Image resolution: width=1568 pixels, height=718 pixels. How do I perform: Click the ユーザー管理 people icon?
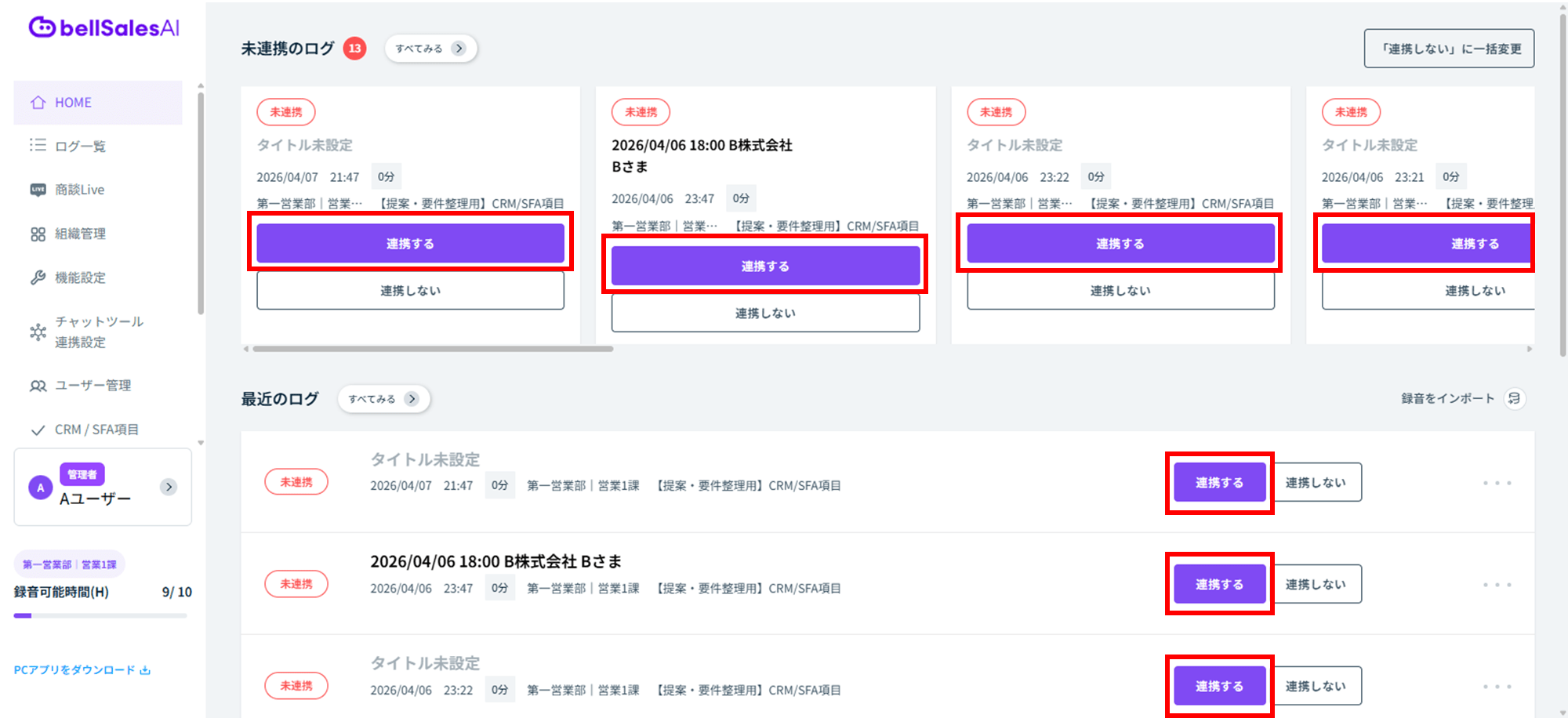[x=38, y=386]
